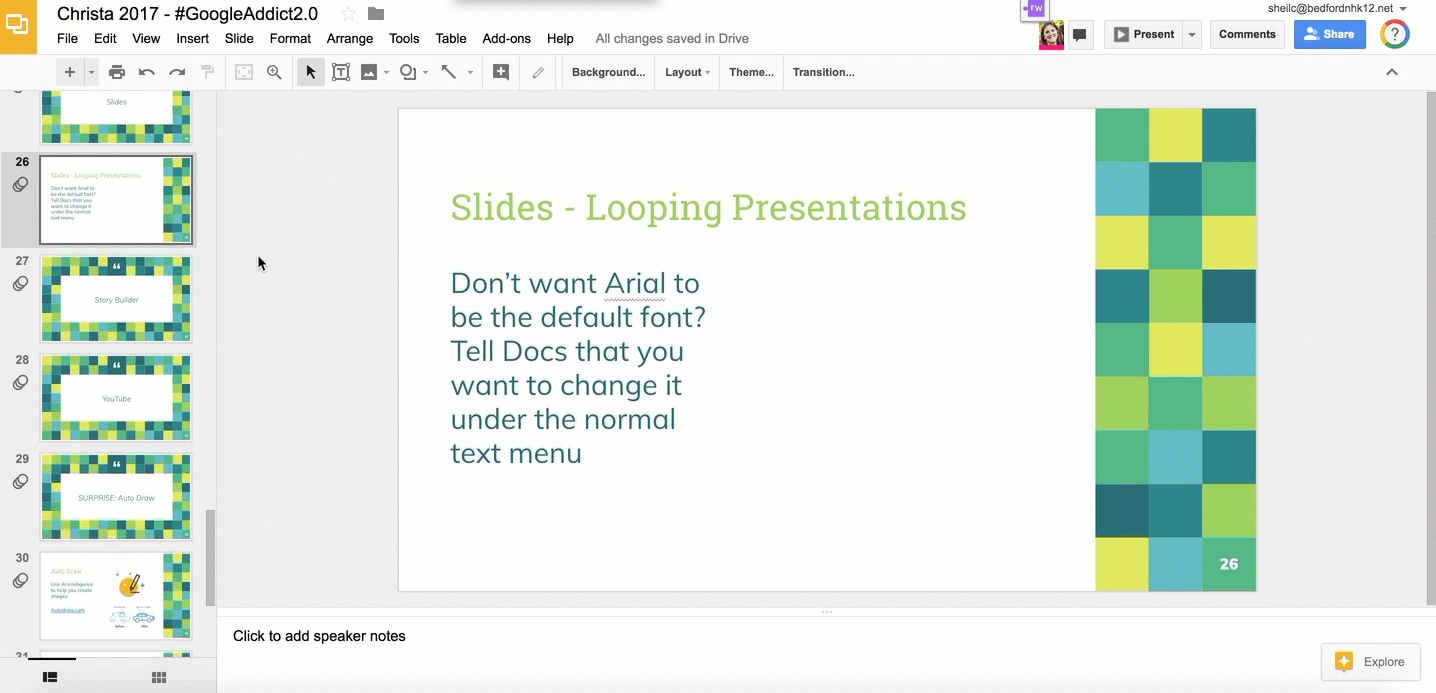
Task: Select the paint format roller
Action: (207, 72)
